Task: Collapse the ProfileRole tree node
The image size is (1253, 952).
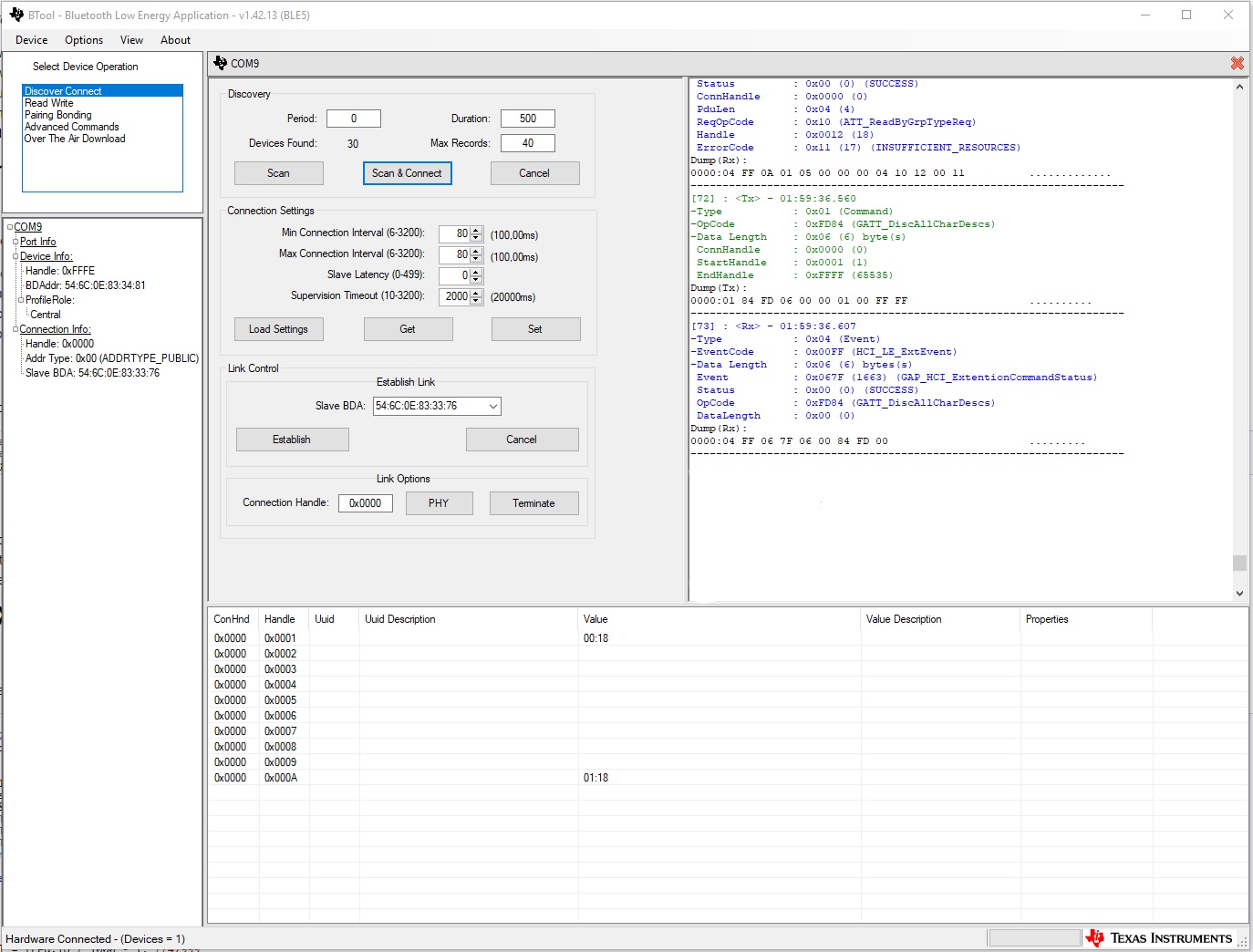Action: [21, 300]
